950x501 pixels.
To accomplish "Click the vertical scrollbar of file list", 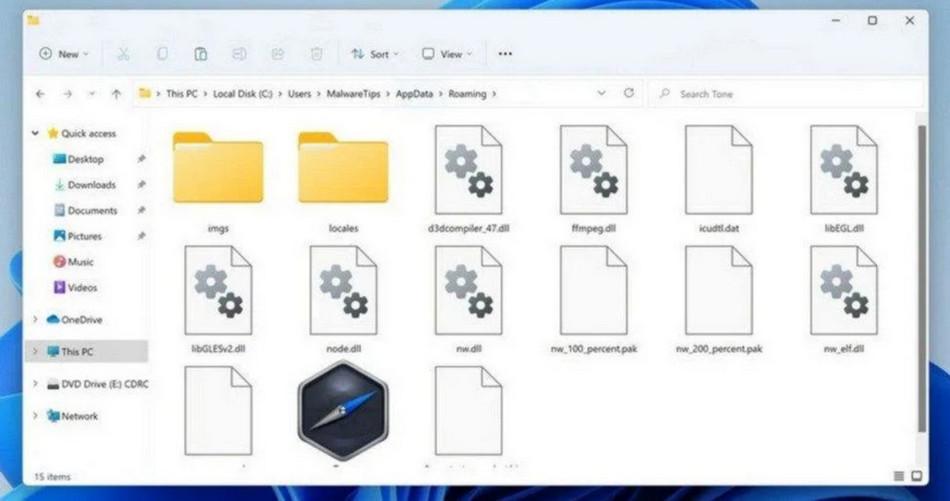I will [922, 279].
